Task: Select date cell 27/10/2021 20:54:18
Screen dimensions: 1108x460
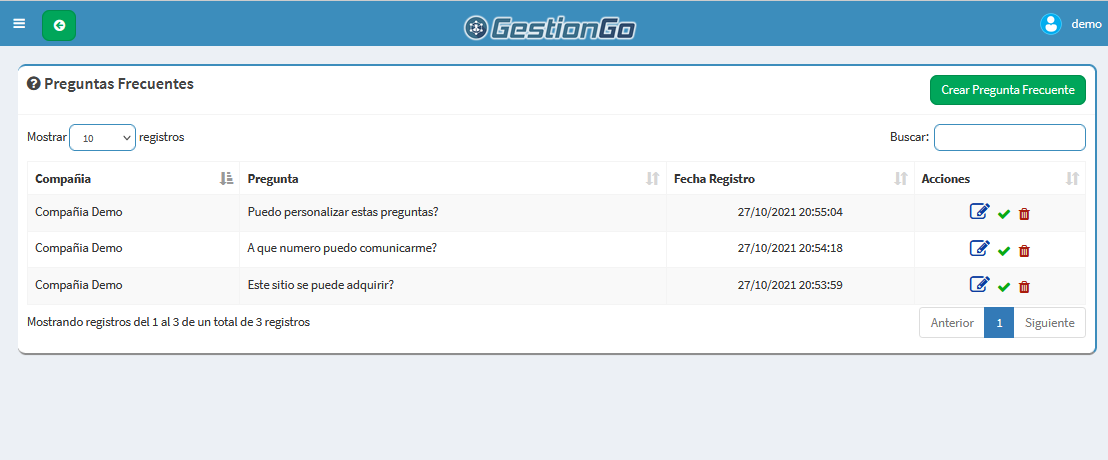Action: coord(790,248)
